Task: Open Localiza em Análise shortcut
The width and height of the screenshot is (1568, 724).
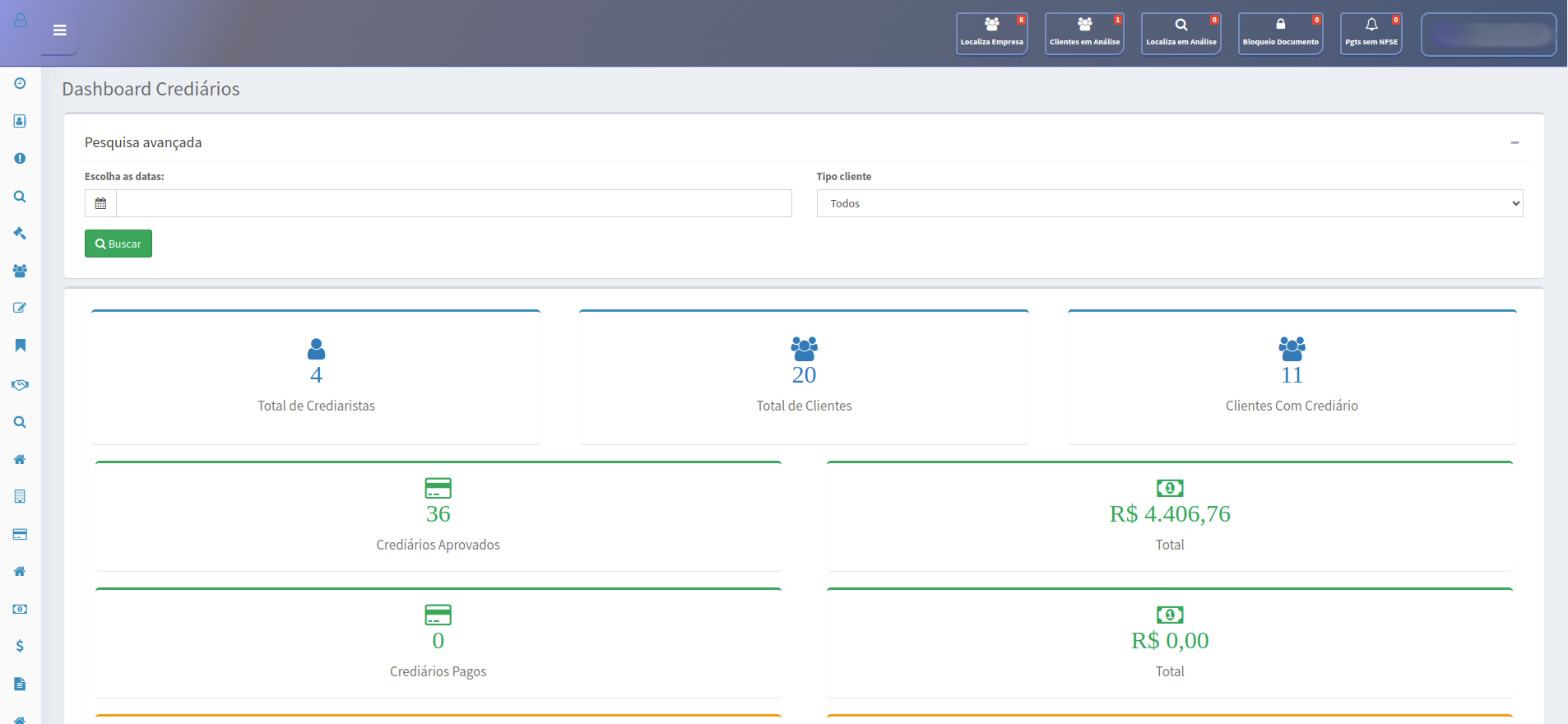Action: (1181, 34)
